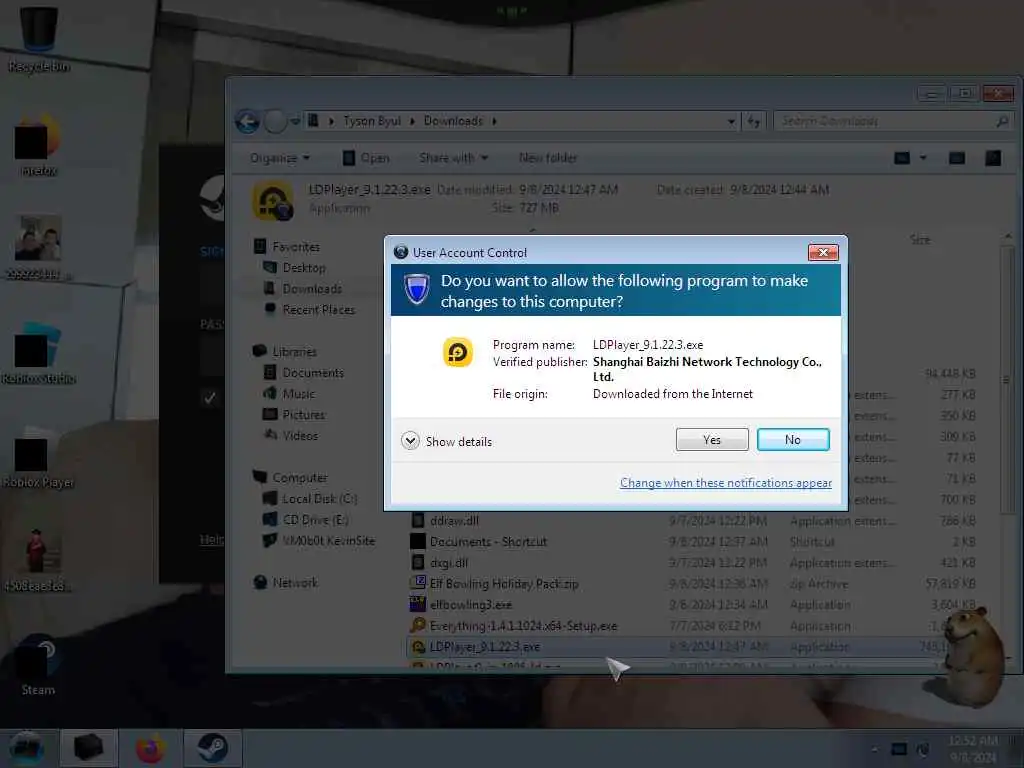Click the Back arrow in Explorer window
This screenshot has width=1024, height=768.
click(x=247, y=121)
